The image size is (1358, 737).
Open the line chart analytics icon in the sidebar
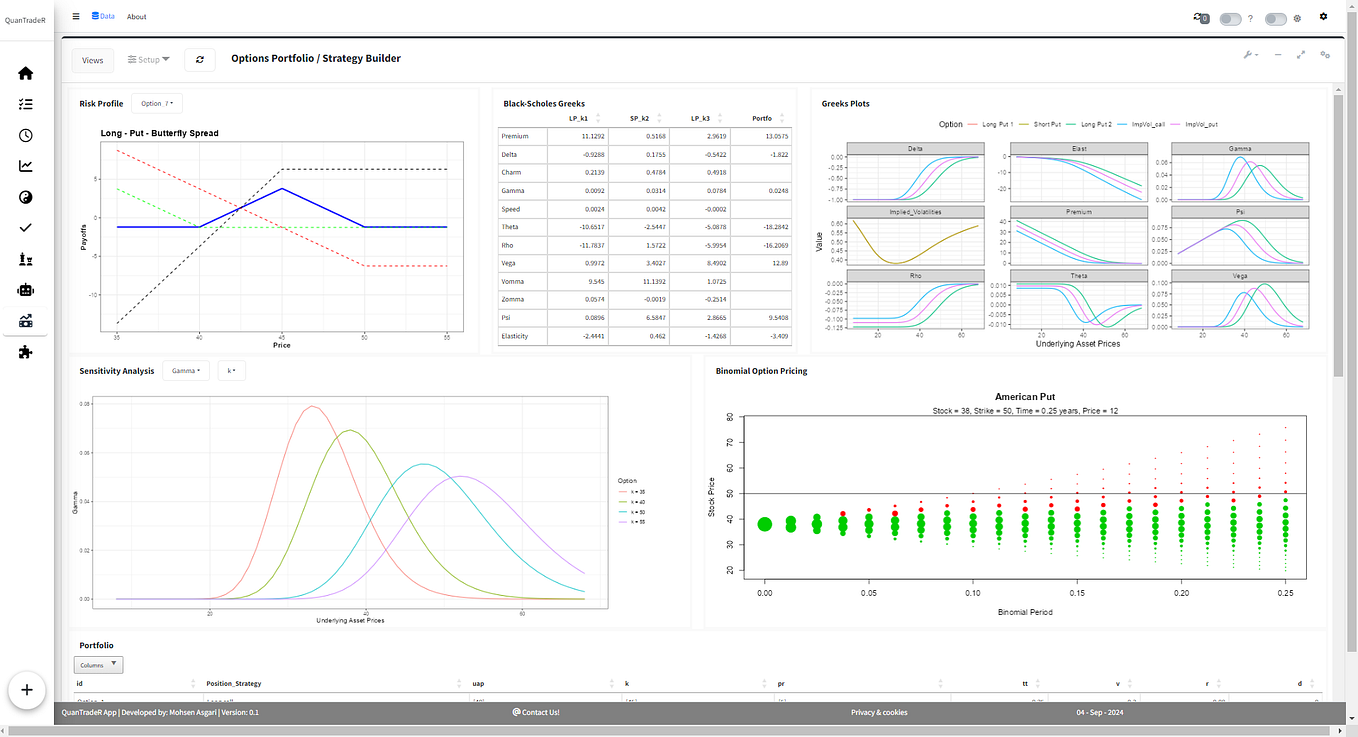(25, 166)
